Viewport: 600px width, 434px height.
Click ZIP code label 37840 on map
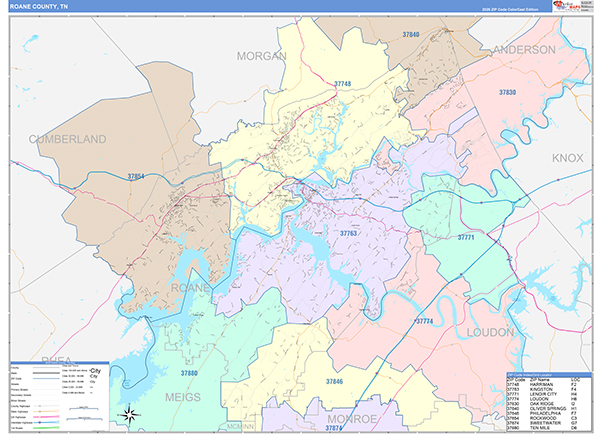pos(411,34)
